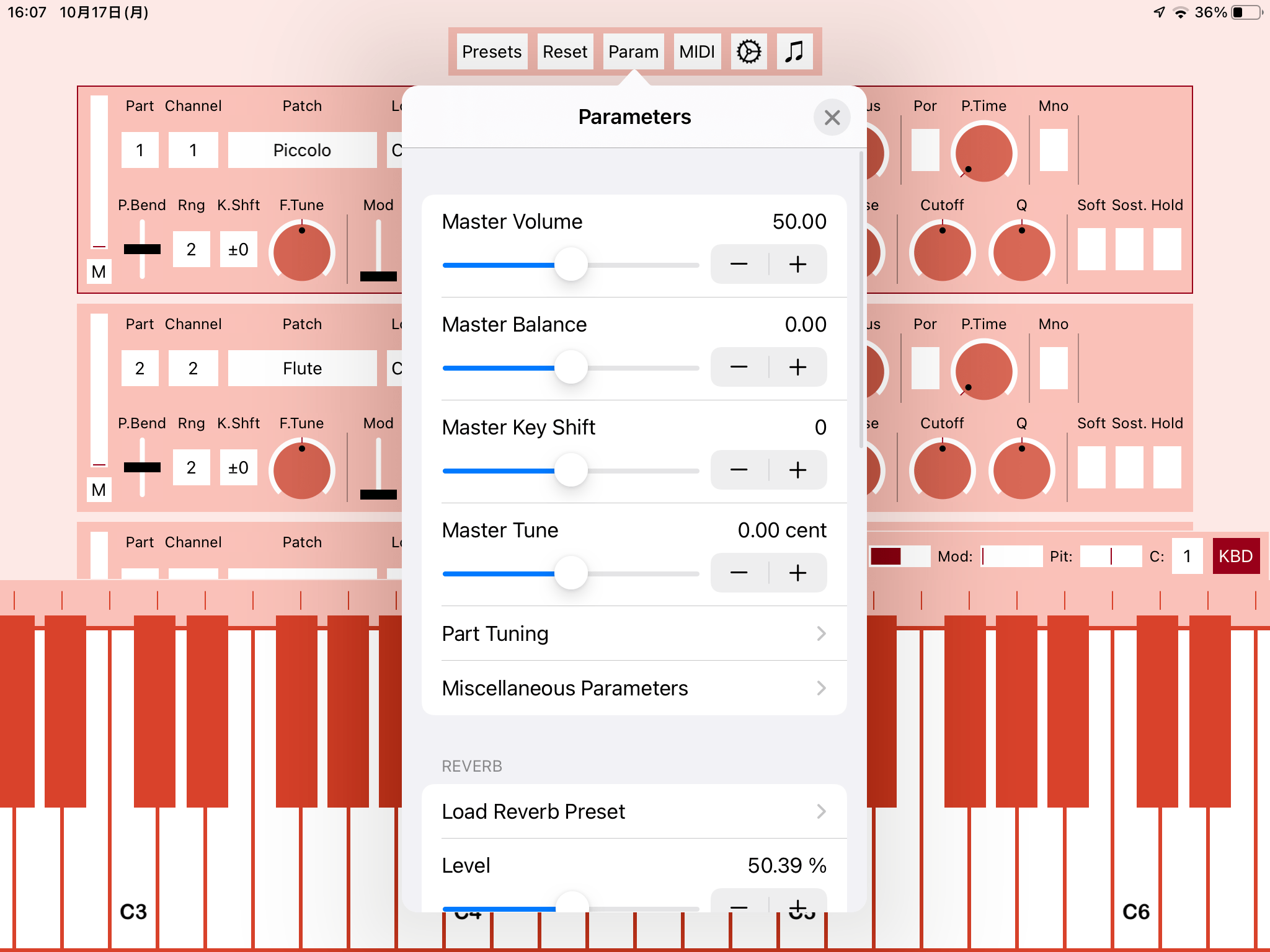Screen dimensions: 1270x952
Task: Click the keyboard Pit: pitch bar
Action: pyautogui.click(x=1111, y=556)
